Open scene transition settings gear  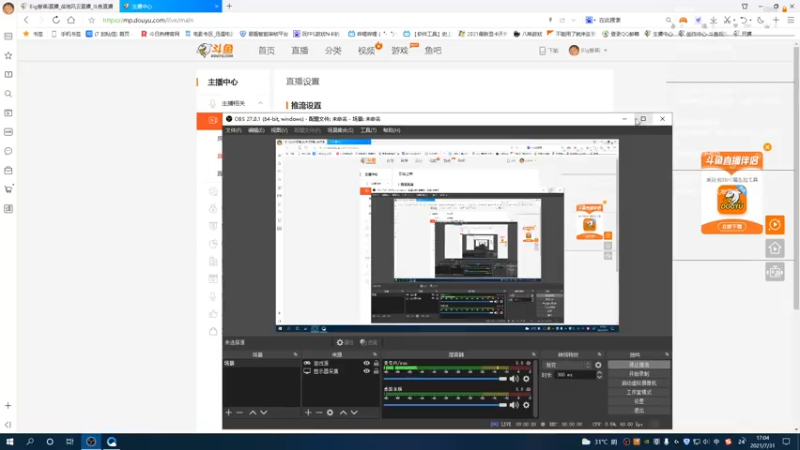[598, 365]
